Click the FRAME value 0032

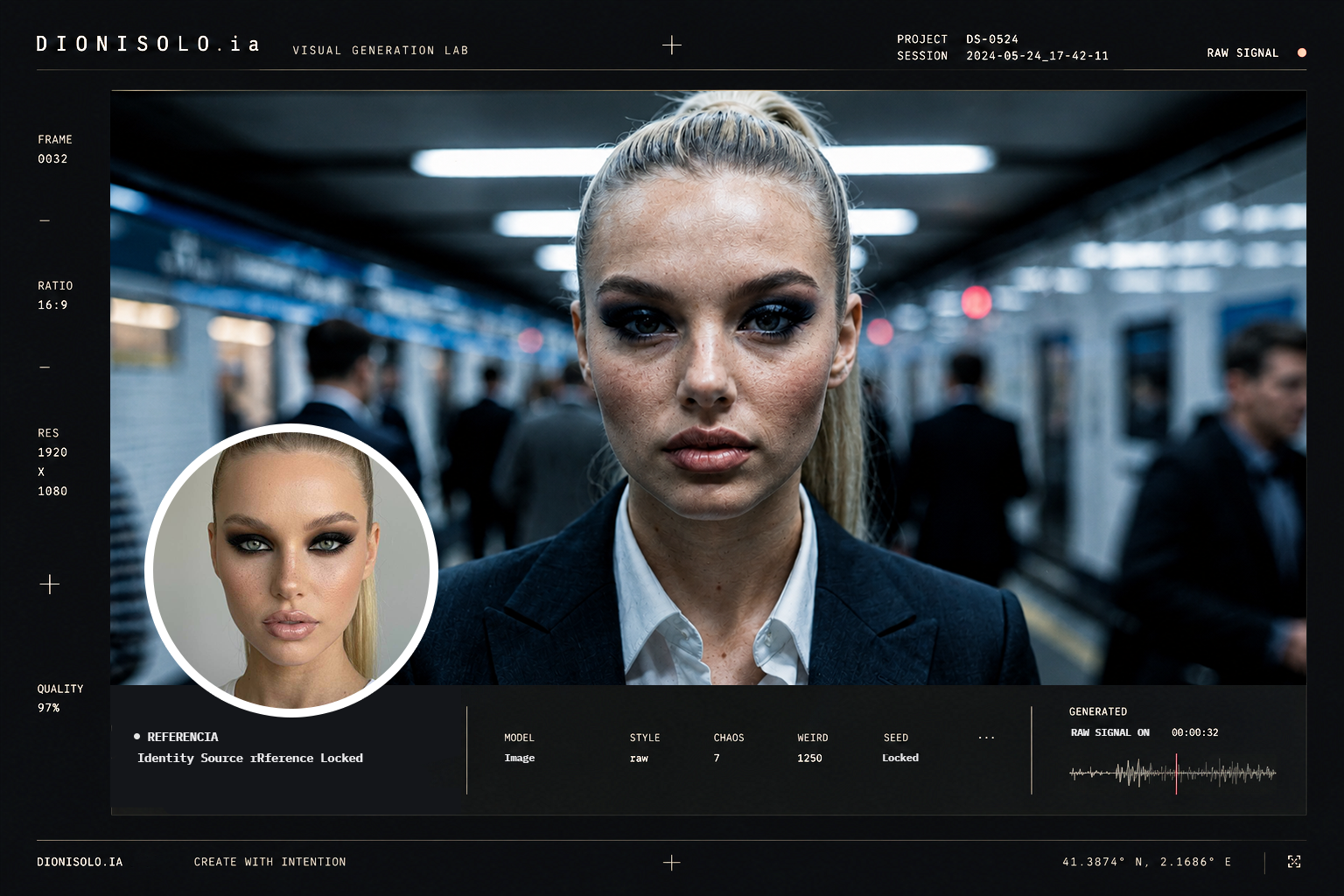click(52, 159)
